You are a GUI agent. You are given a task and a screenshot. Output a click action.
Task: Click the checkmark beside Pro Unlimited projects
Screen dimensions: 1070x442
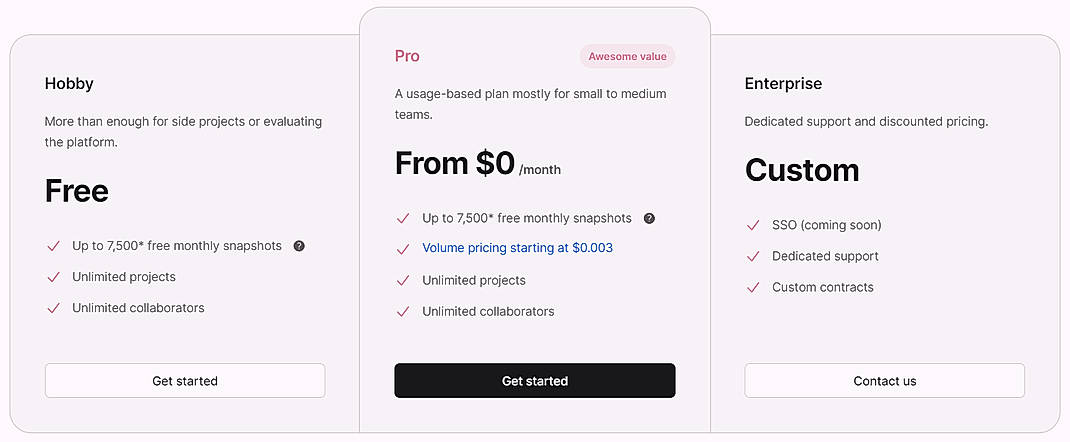[x=403, y=281]
